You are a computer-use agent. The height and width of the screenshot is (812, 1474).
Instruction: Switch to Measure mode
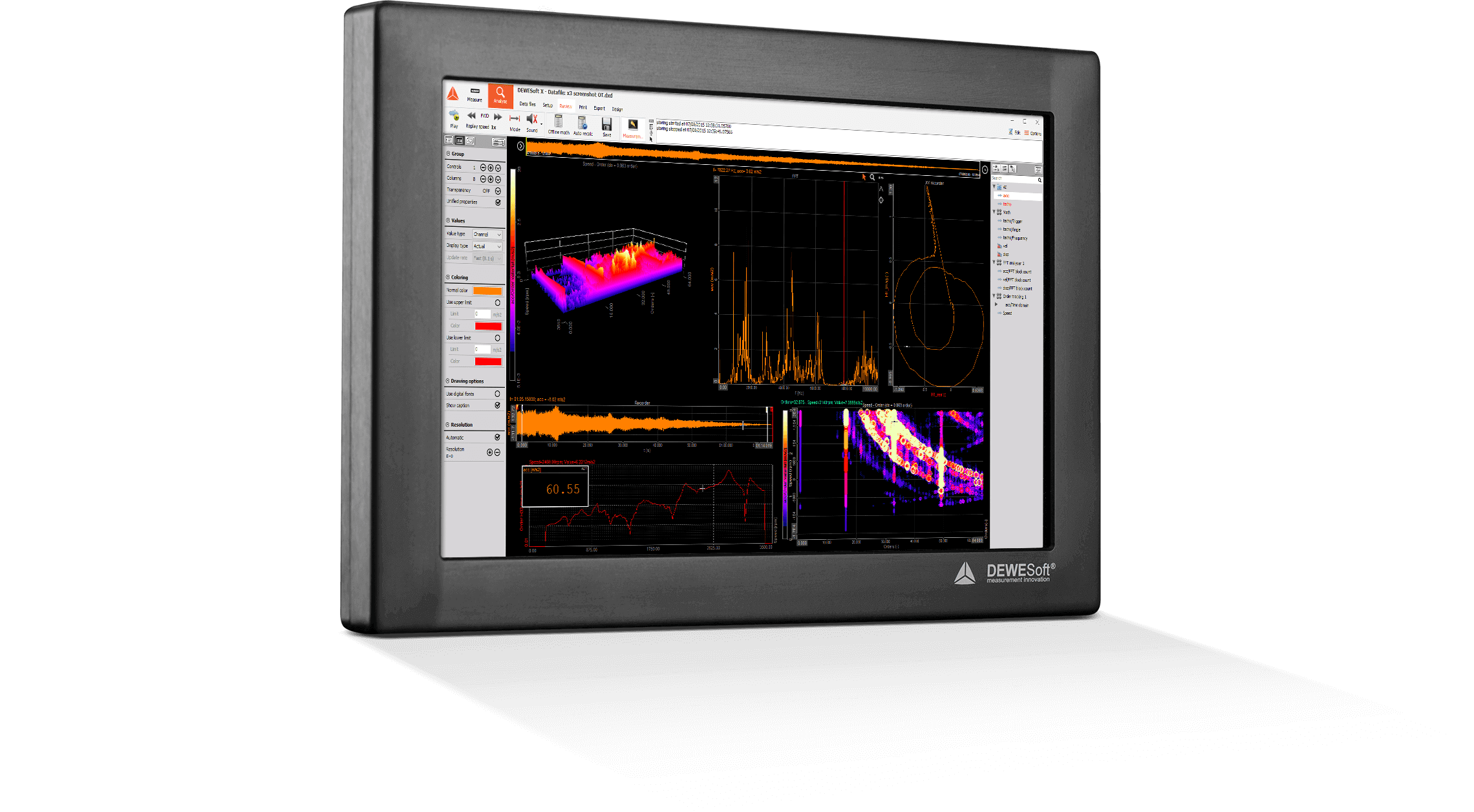[475, 95]
